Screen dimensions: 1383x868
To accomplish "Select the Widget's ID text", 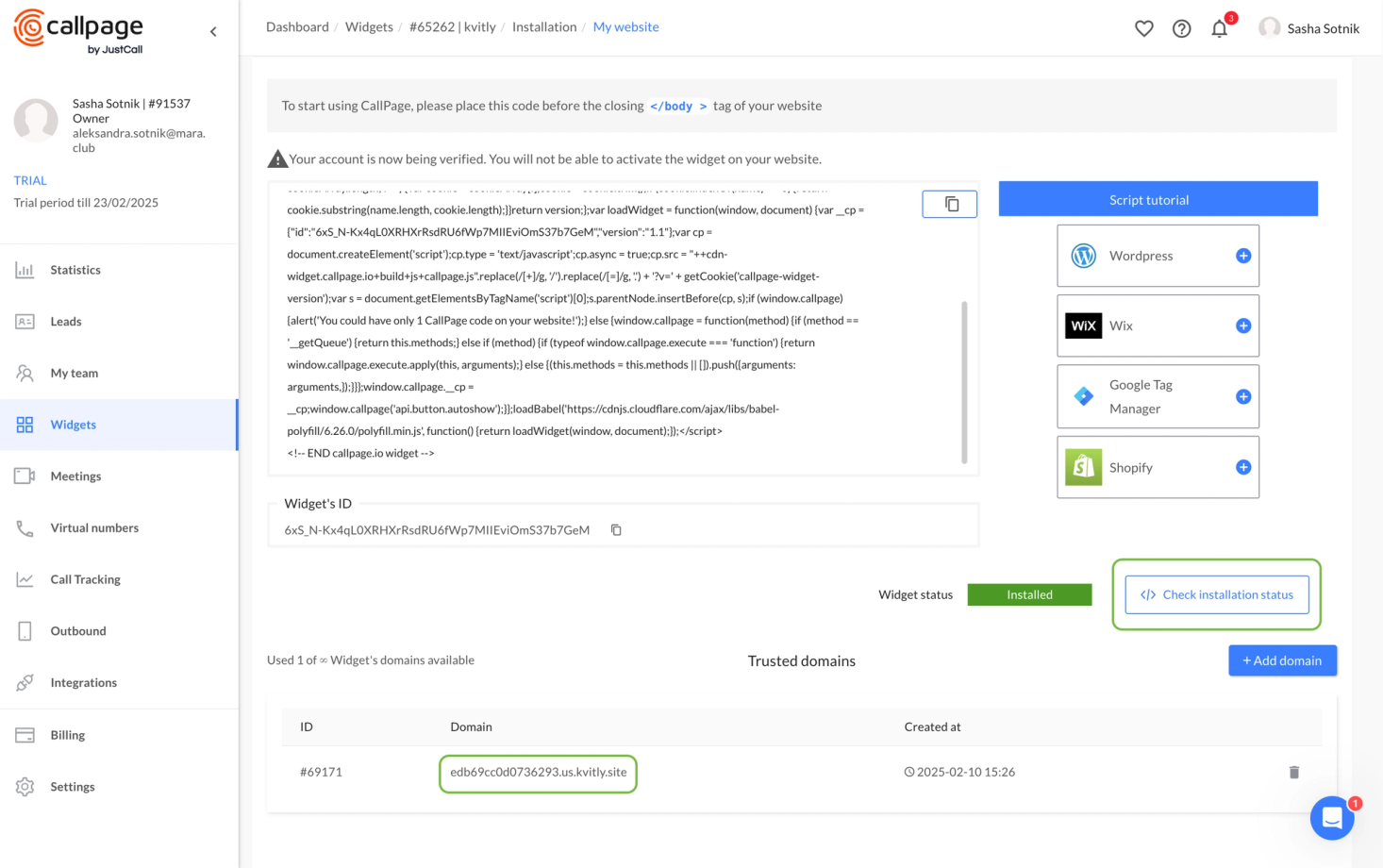I will click(437, 530).
